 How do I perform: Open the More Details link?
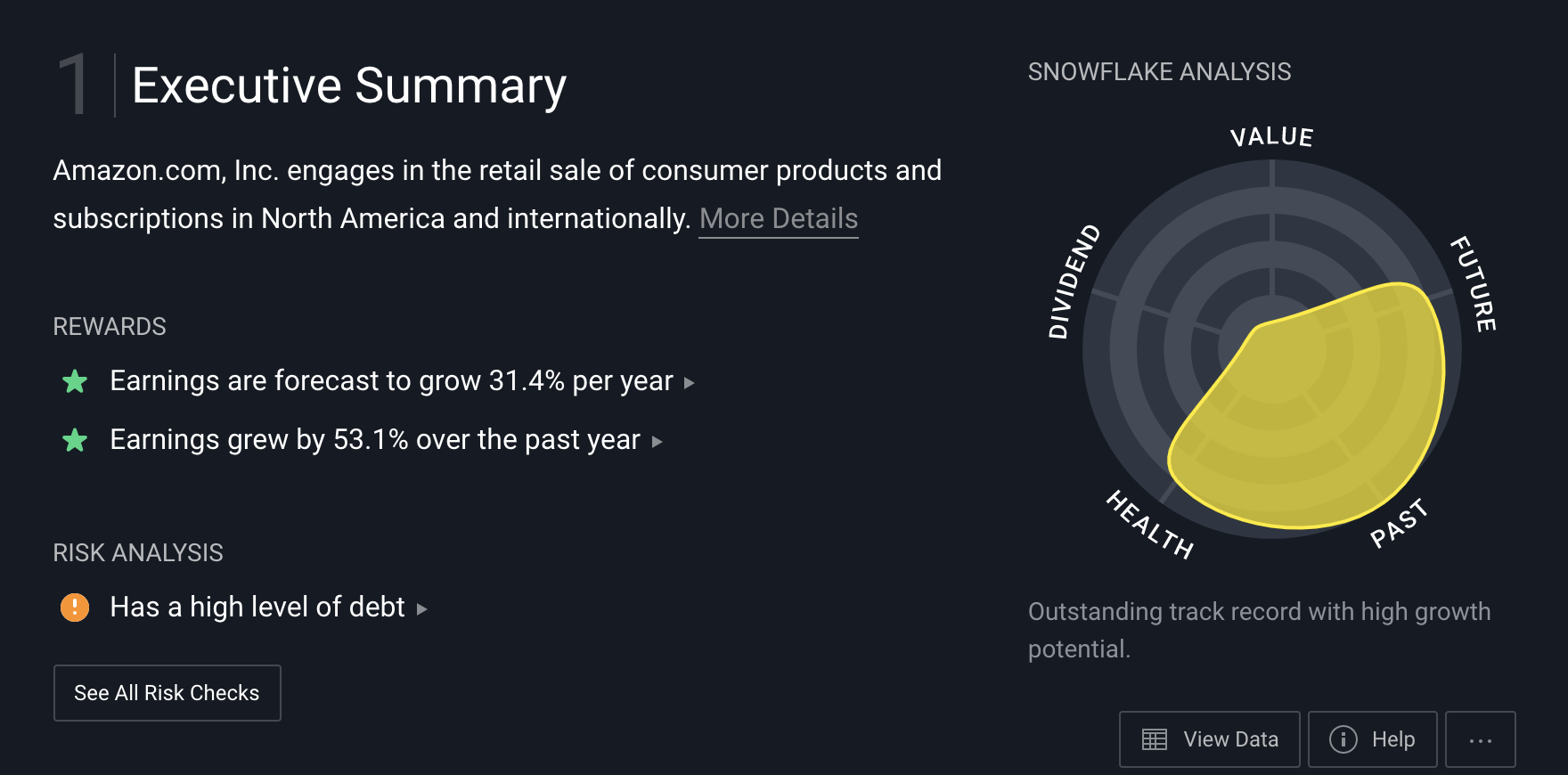(x=779, y=219)
